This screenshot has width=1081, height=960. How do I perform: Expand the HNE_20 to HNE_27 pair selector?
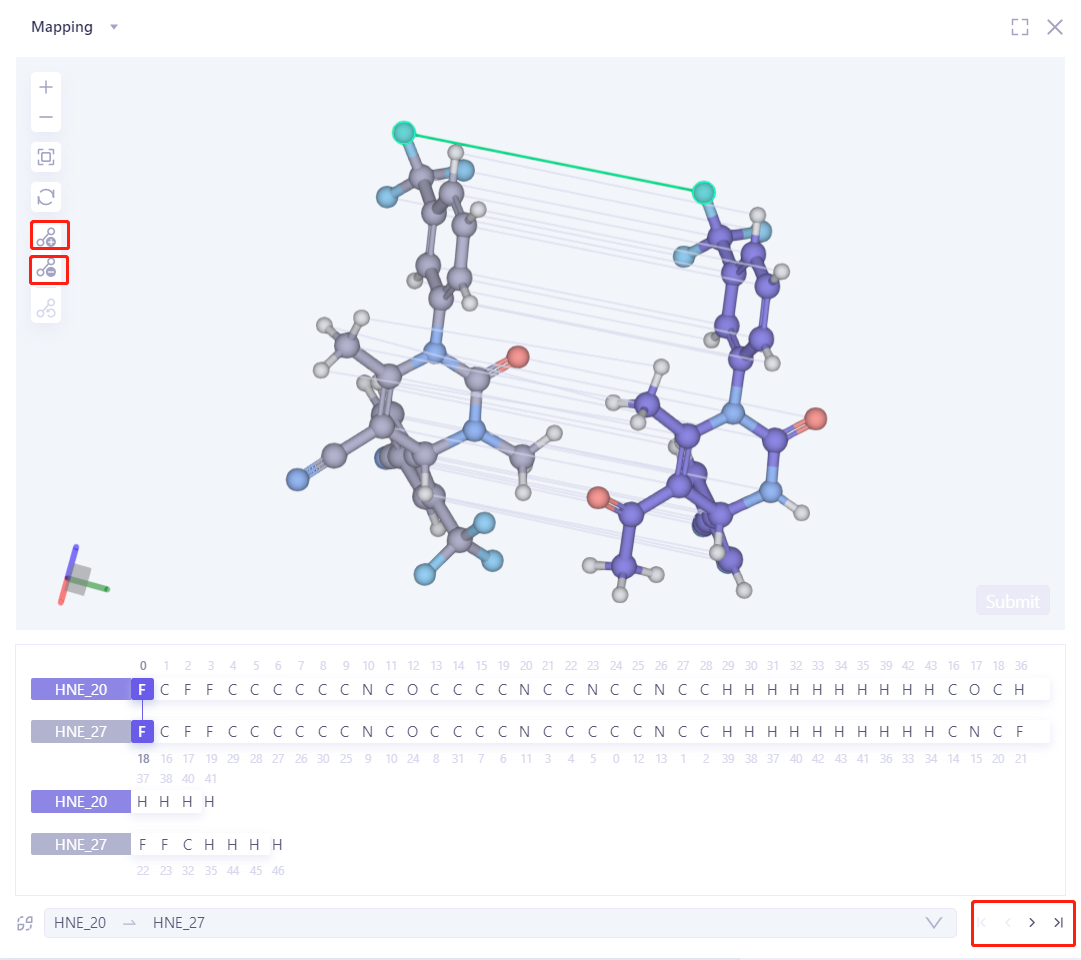934,923
